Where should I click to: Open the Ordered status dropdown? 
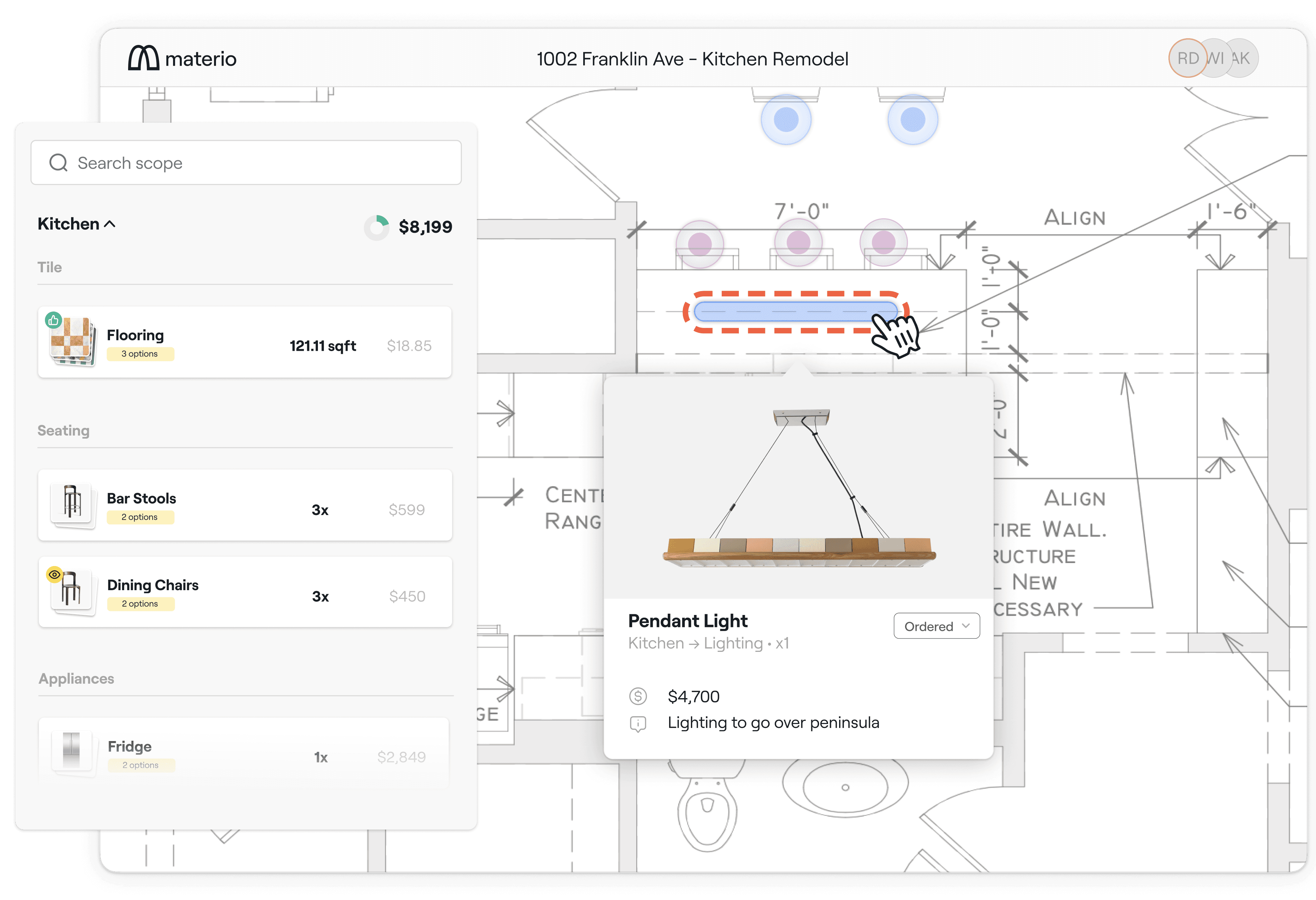point(937,626)
